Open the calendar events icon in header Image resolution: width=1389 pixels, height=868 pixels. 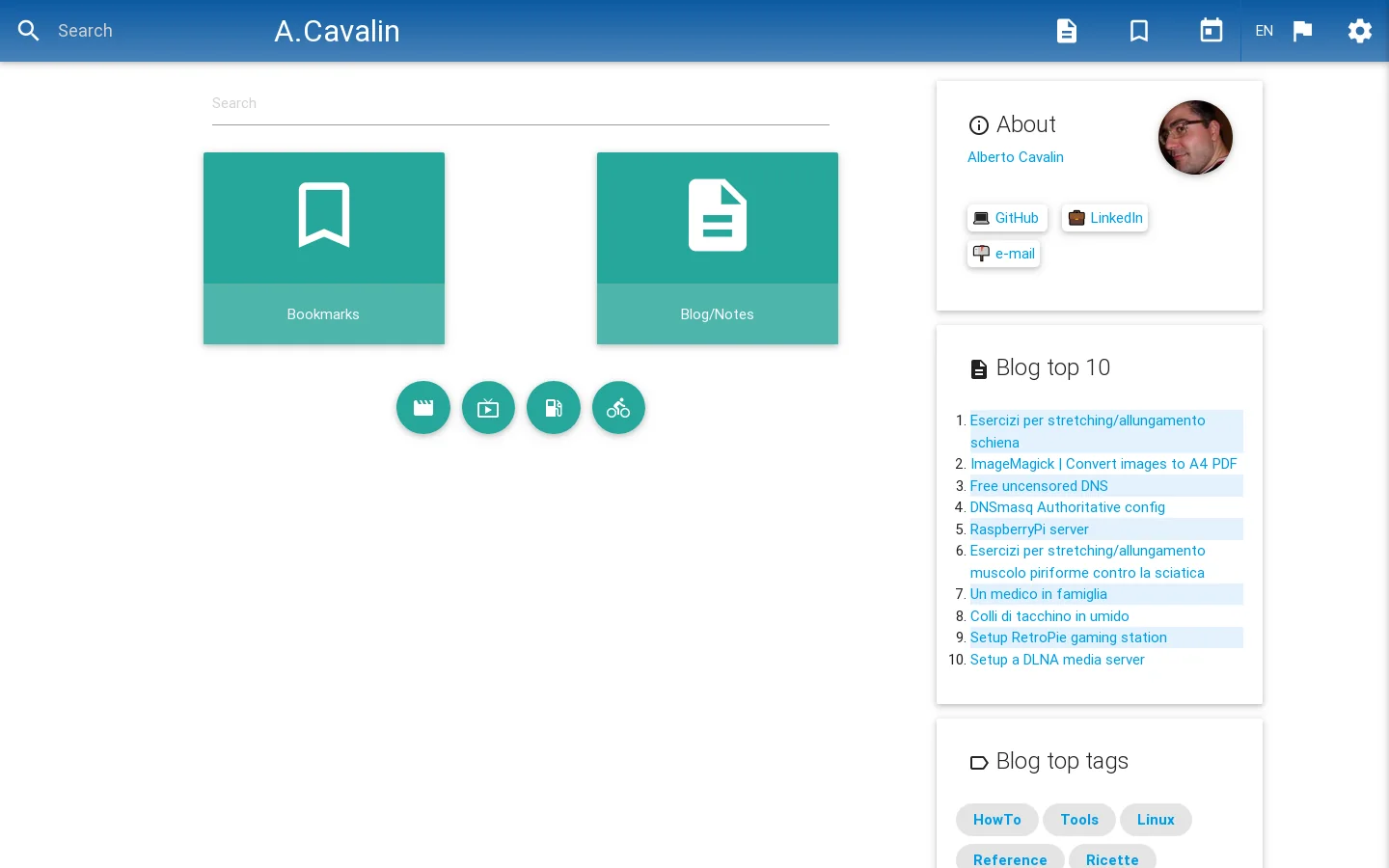click(x=1212, y=31)
